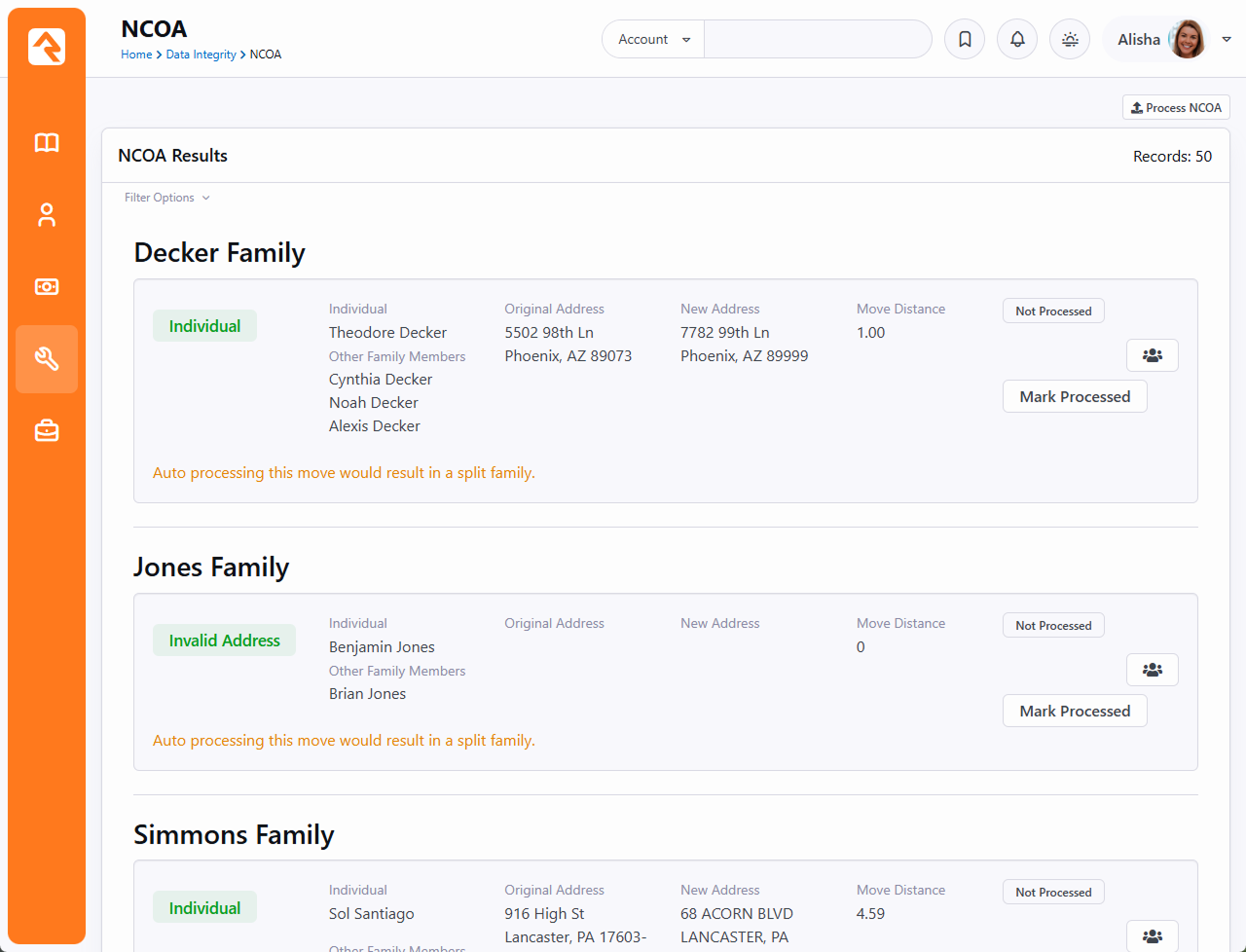Open the Finance money icon in sidebar

click(x=47, y=287)
